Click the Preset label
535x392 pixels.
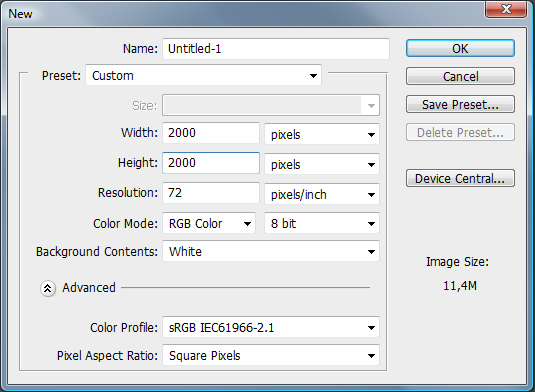(x=61, y=75)
